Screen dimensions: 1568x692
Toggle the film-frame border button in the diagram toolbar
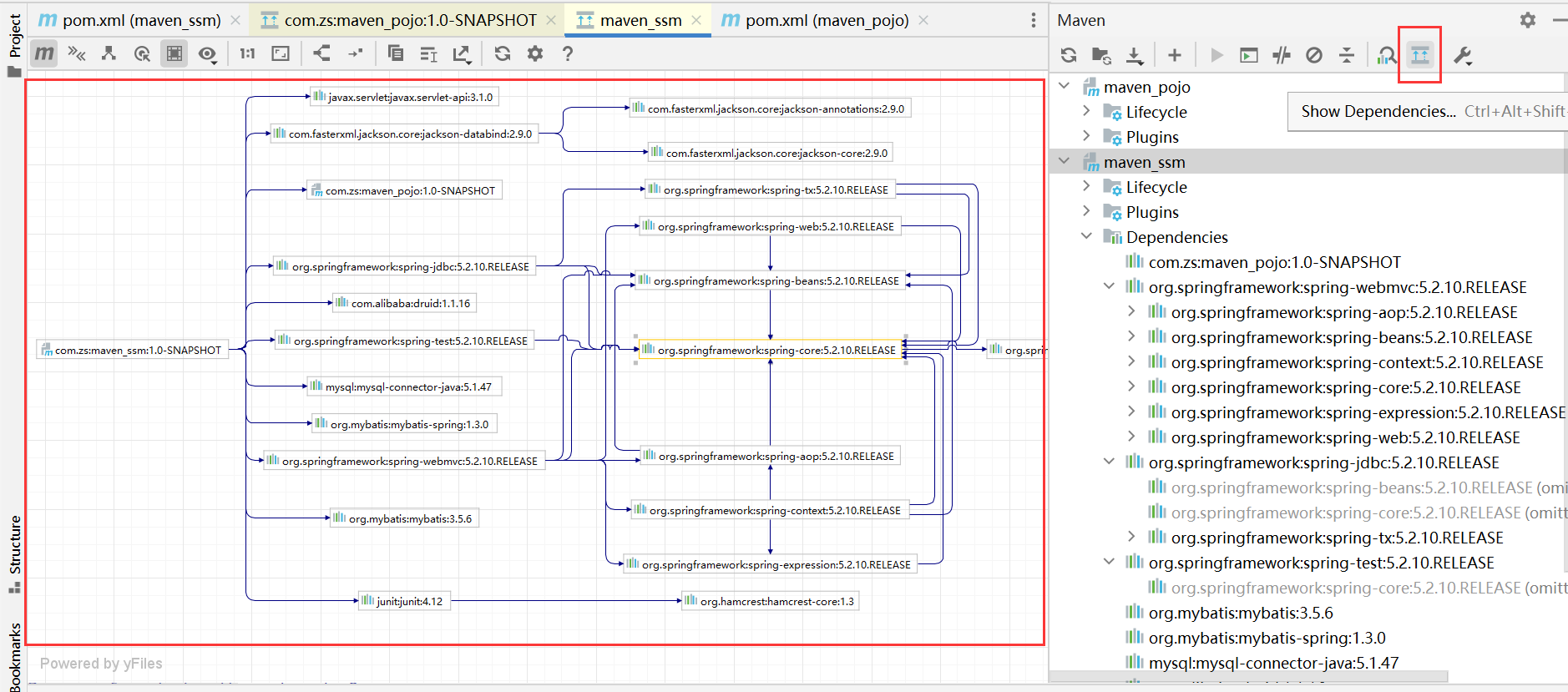coord(174,53)
